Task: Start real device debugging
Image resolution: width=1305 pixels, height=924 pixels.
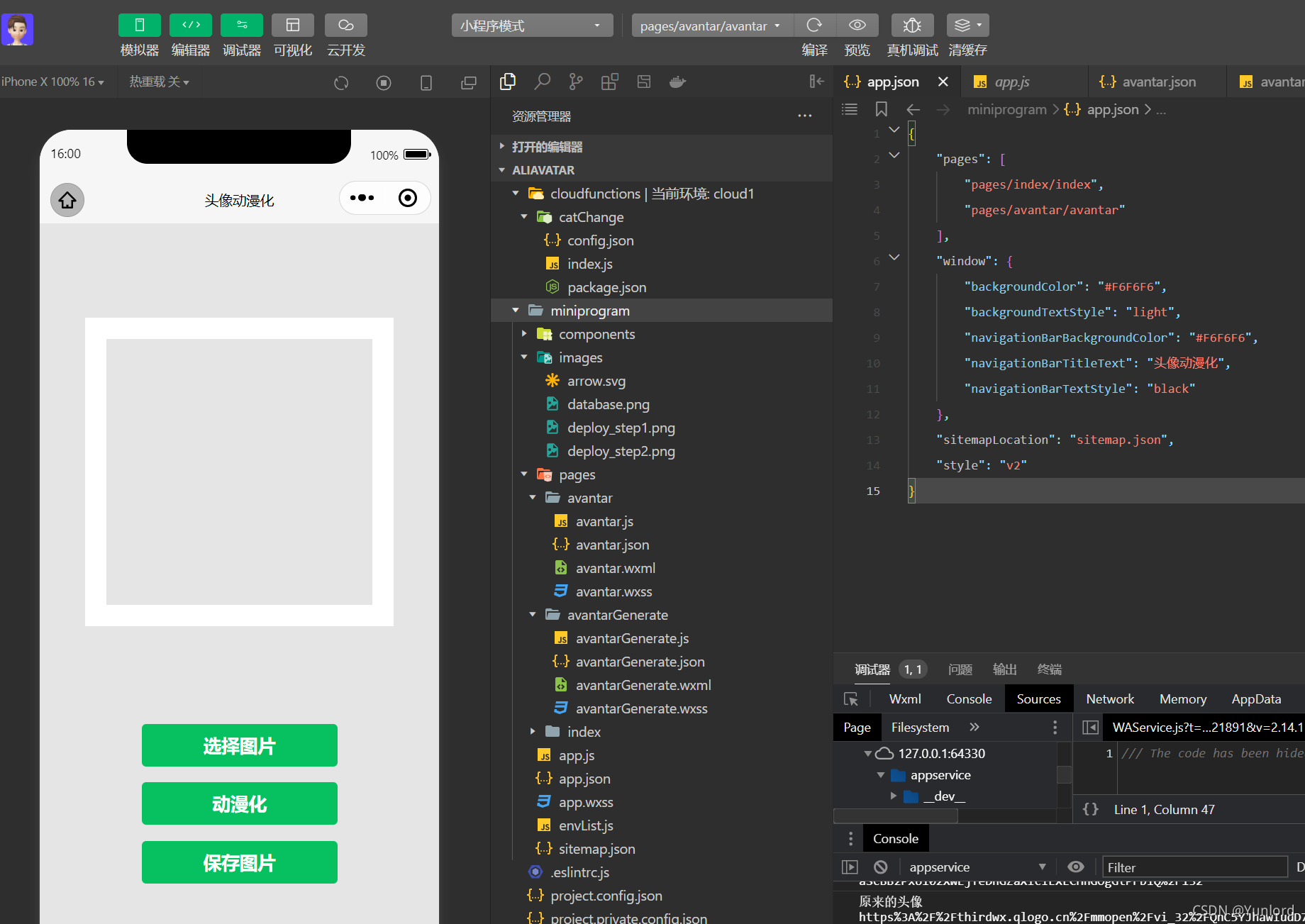Action: pyautogui.click(x=912, y=26)
